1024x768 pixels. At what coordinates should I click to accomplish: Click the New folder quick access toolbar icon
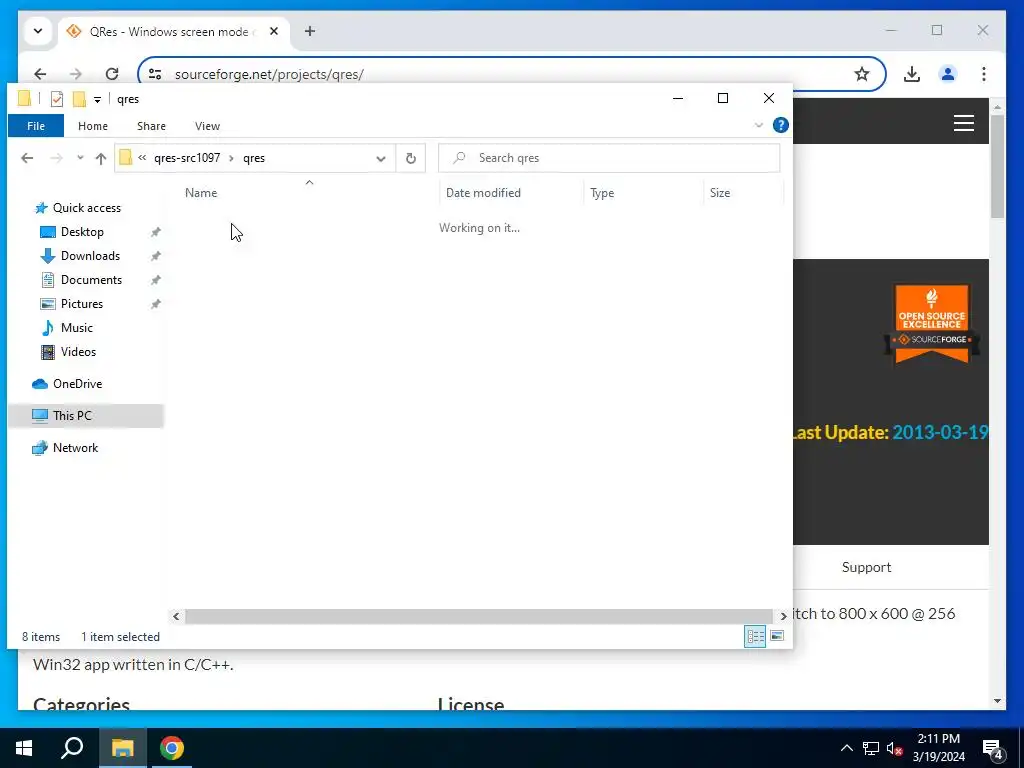[x=79, y=99]
